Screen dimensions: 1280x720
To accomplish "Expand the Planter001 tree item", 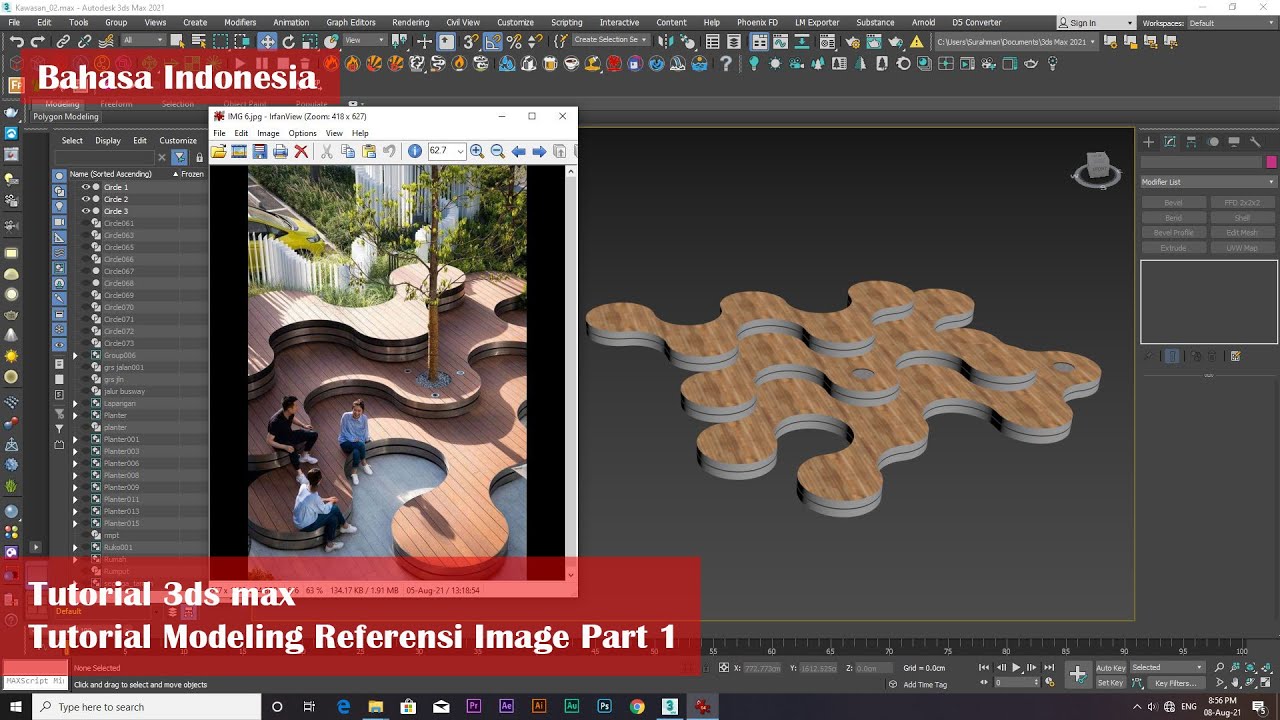I will [74, 439].
